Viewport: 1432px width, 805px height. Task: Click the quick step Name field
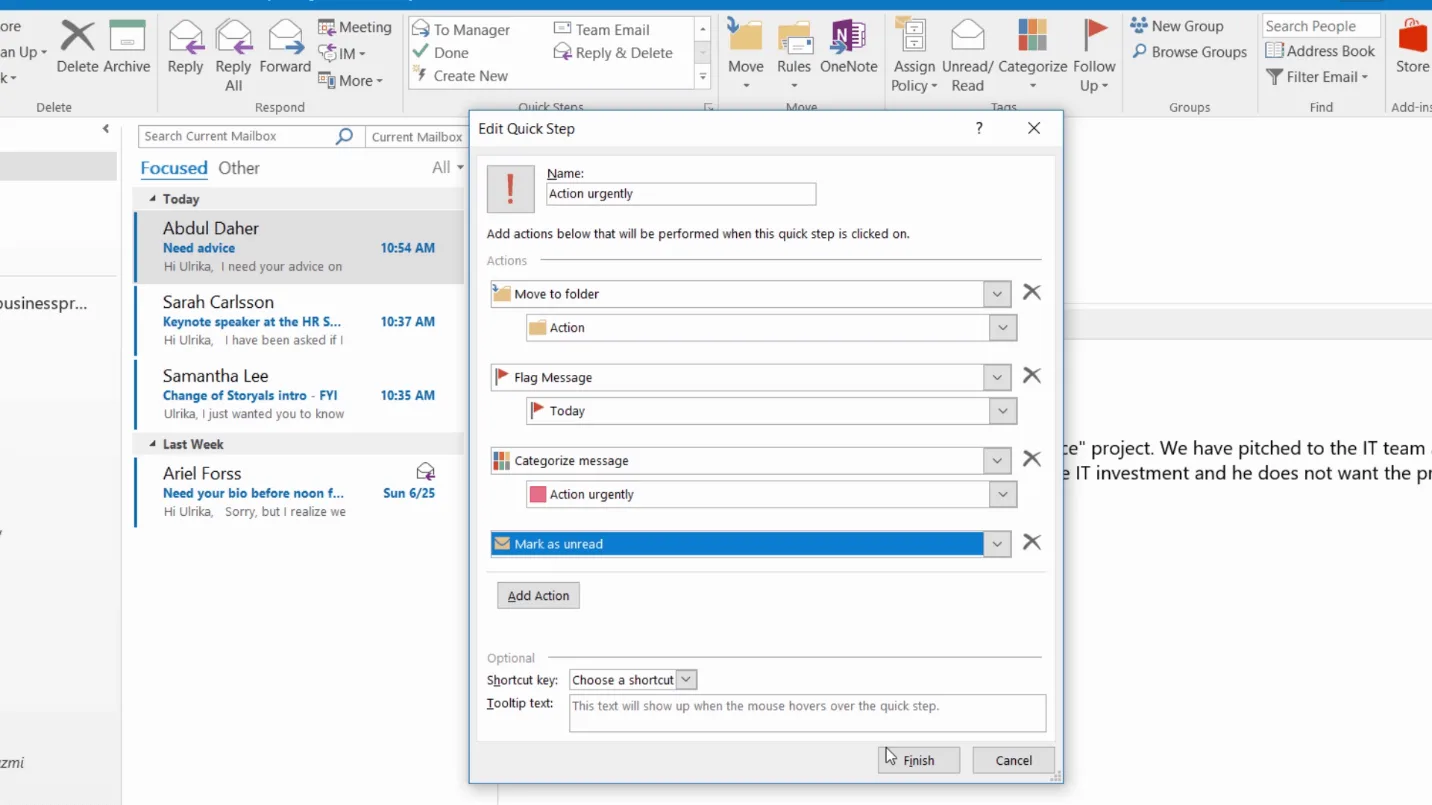(681, 194)
